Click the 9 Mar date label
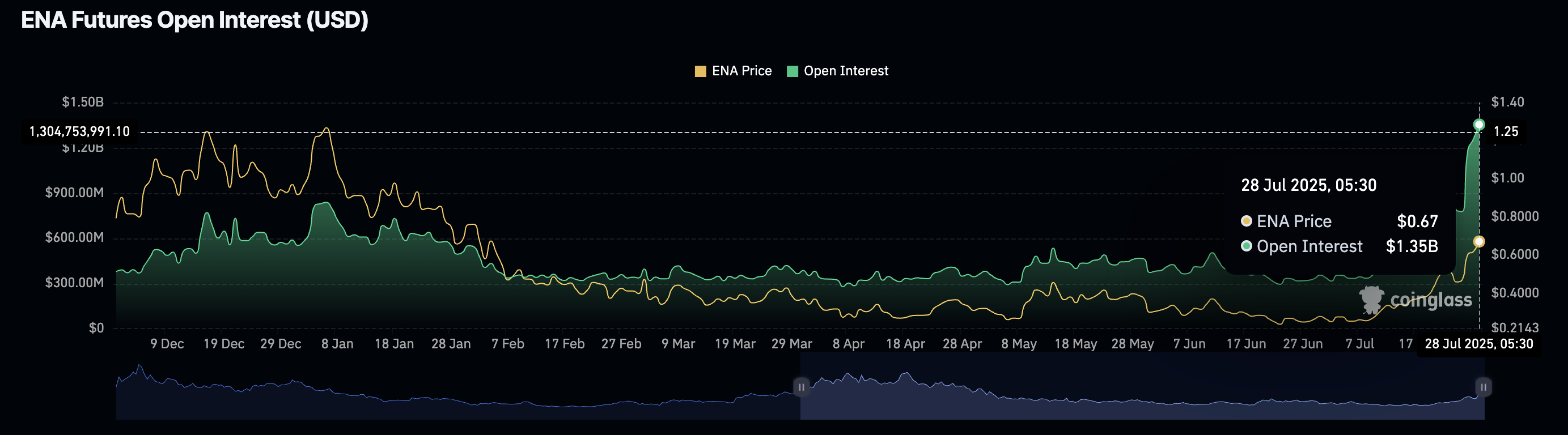This screenshot has height=435, width=1568. click(678, 344)
